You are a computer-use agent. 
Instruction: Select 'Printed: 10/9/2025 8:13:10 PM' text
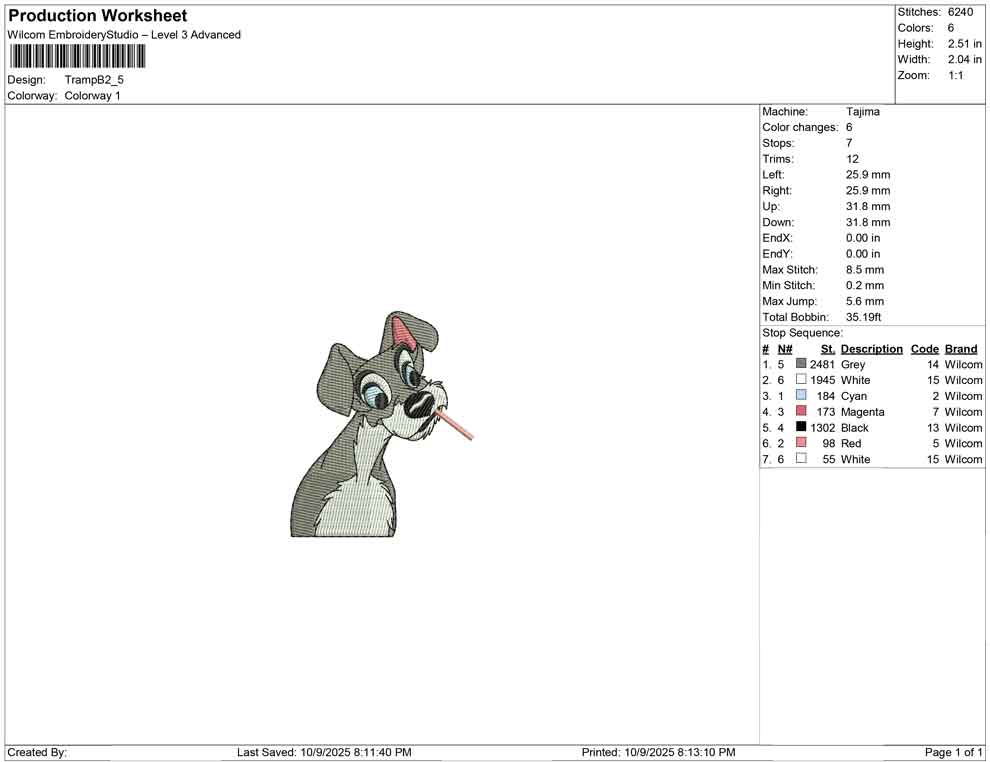tap(659, 752)
